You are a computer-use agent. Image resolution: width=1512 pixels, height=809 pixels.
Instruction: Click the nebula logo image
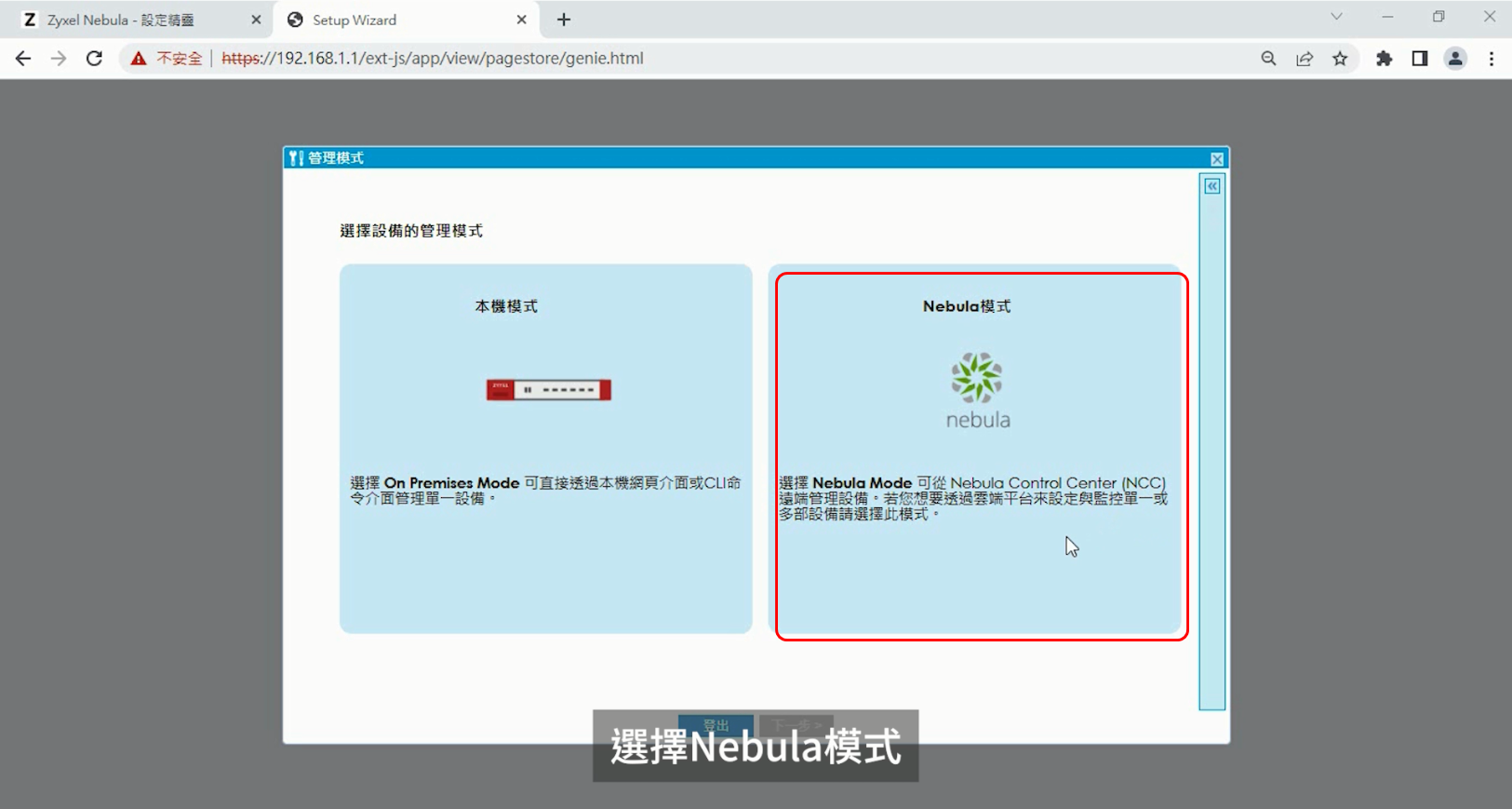tap(977, 390)
